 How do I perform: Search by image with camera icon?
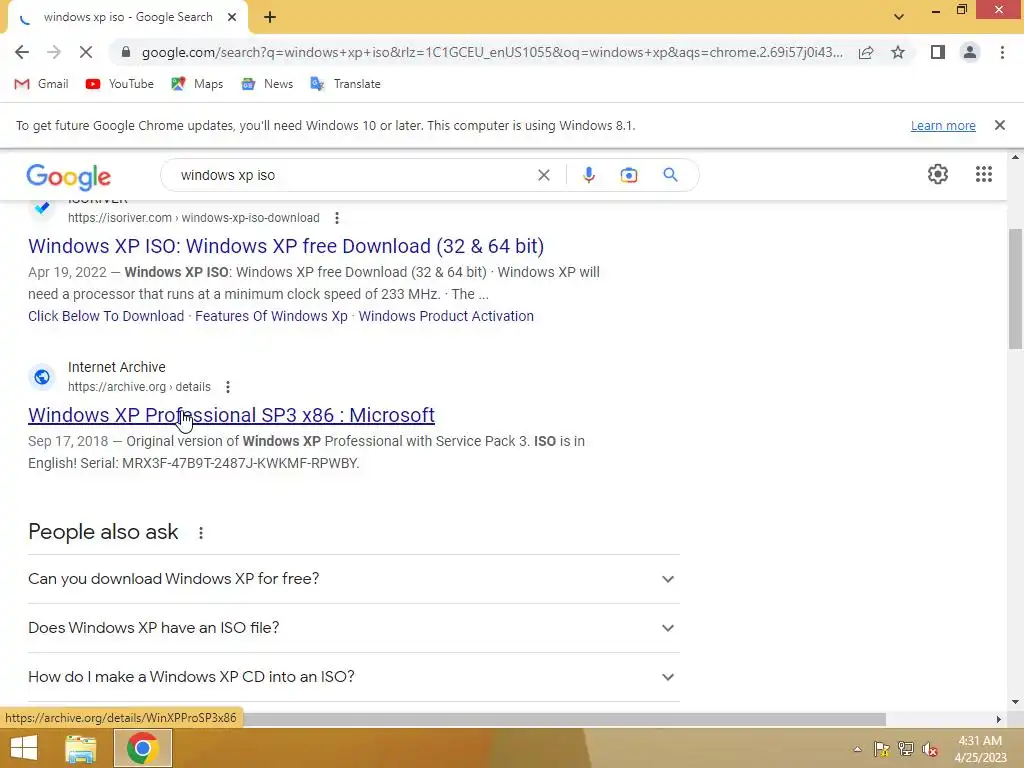[628, 175]
